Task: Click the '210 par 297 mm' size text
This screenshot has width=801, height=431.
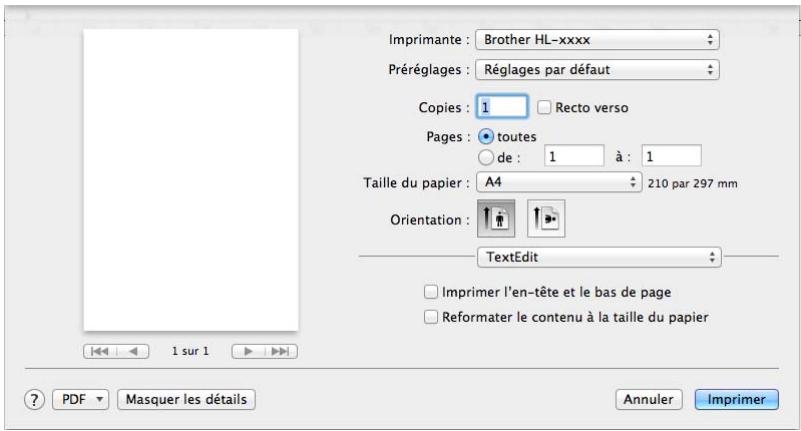Action: coord(693,183)
